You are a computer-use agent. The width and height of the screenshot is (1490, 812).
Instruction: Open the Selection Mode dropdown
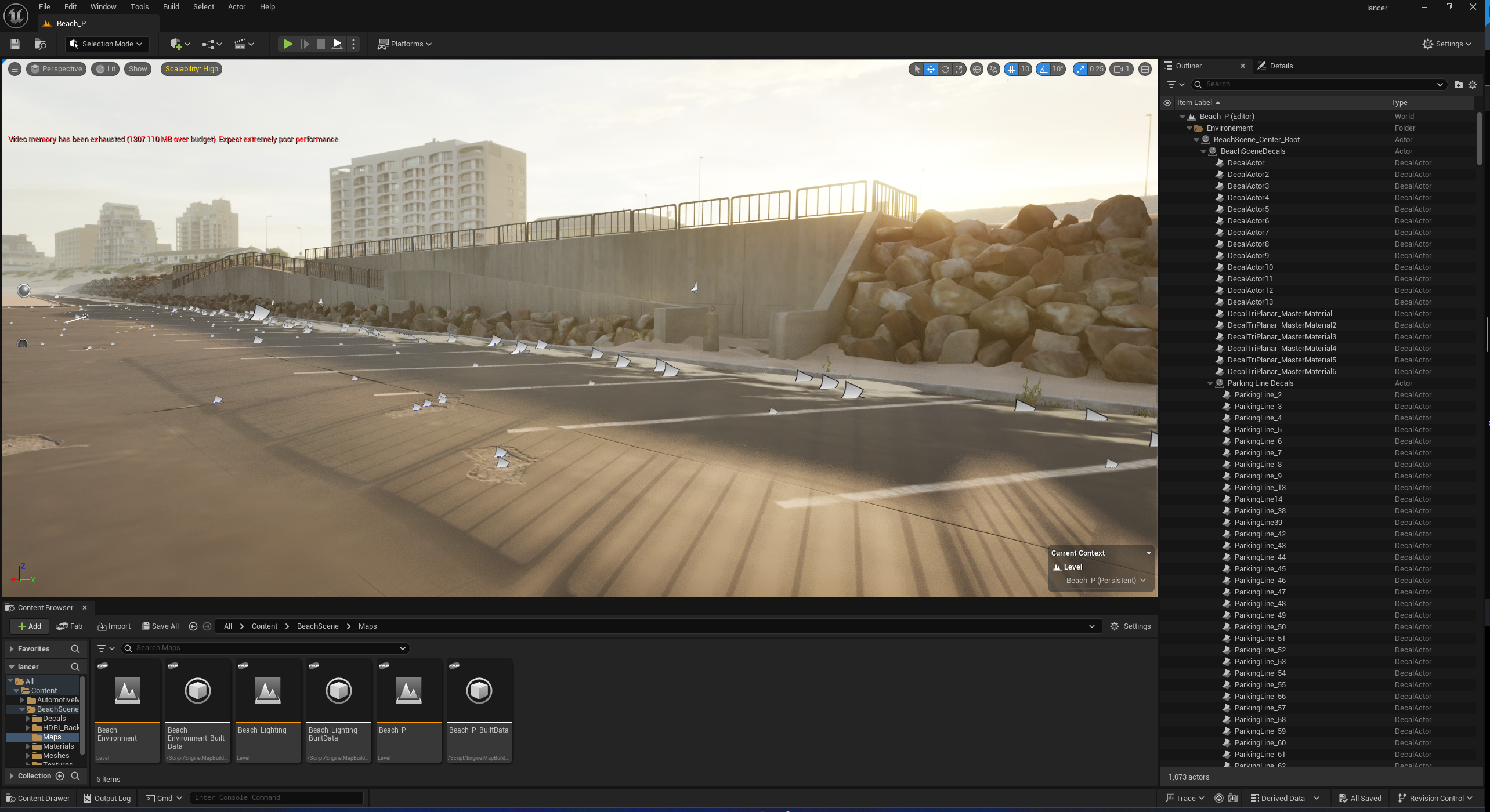tap(107, 44)
